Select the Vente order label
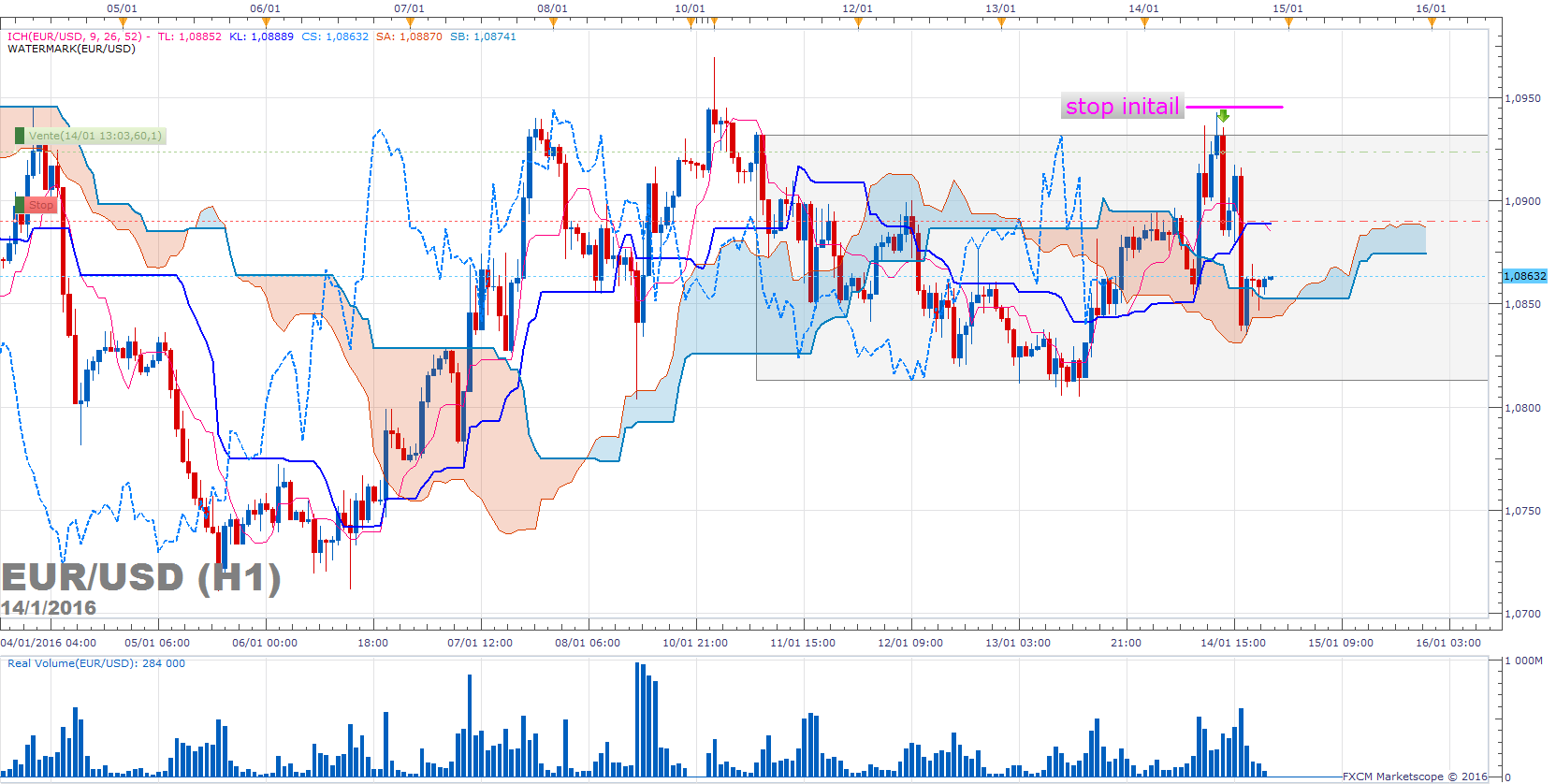This screenshot has width=1556, height=784. [94, 136]
